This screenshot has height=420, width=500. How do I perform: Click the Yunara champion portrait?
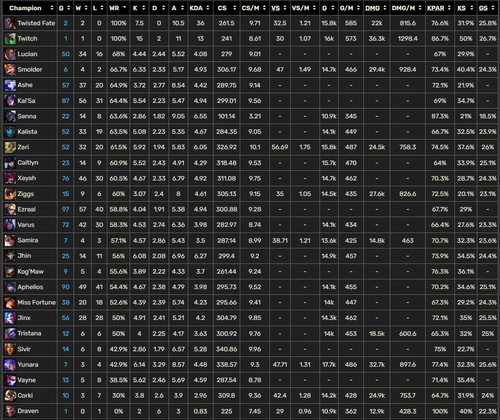click(x=10, y=365)
